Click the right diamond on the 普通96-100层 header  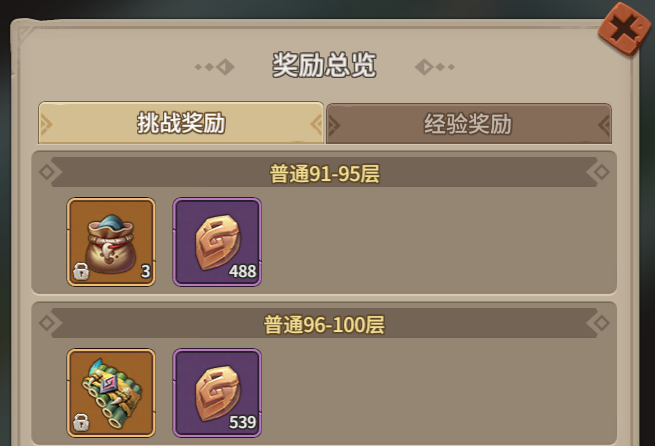[602, 323]
